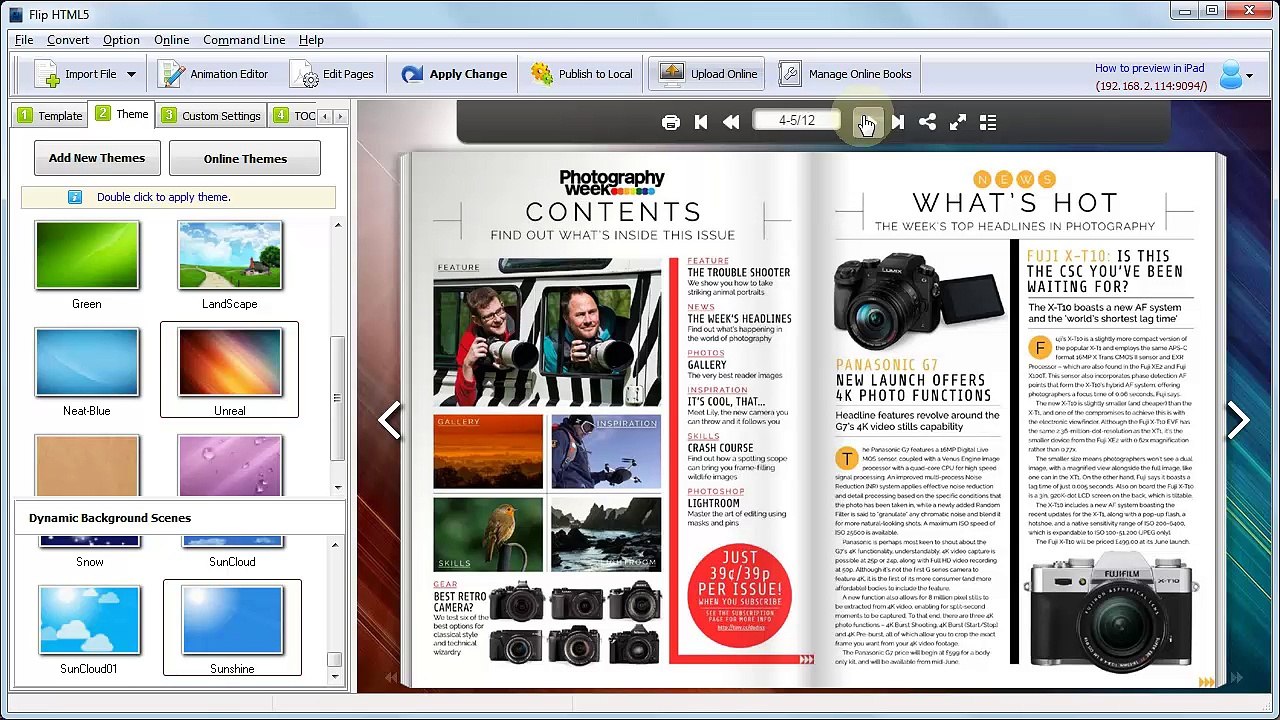The width and height of the screenshot is (1280, 720).
Task: Select the Theme tab
Action: [x=122, y=115]
